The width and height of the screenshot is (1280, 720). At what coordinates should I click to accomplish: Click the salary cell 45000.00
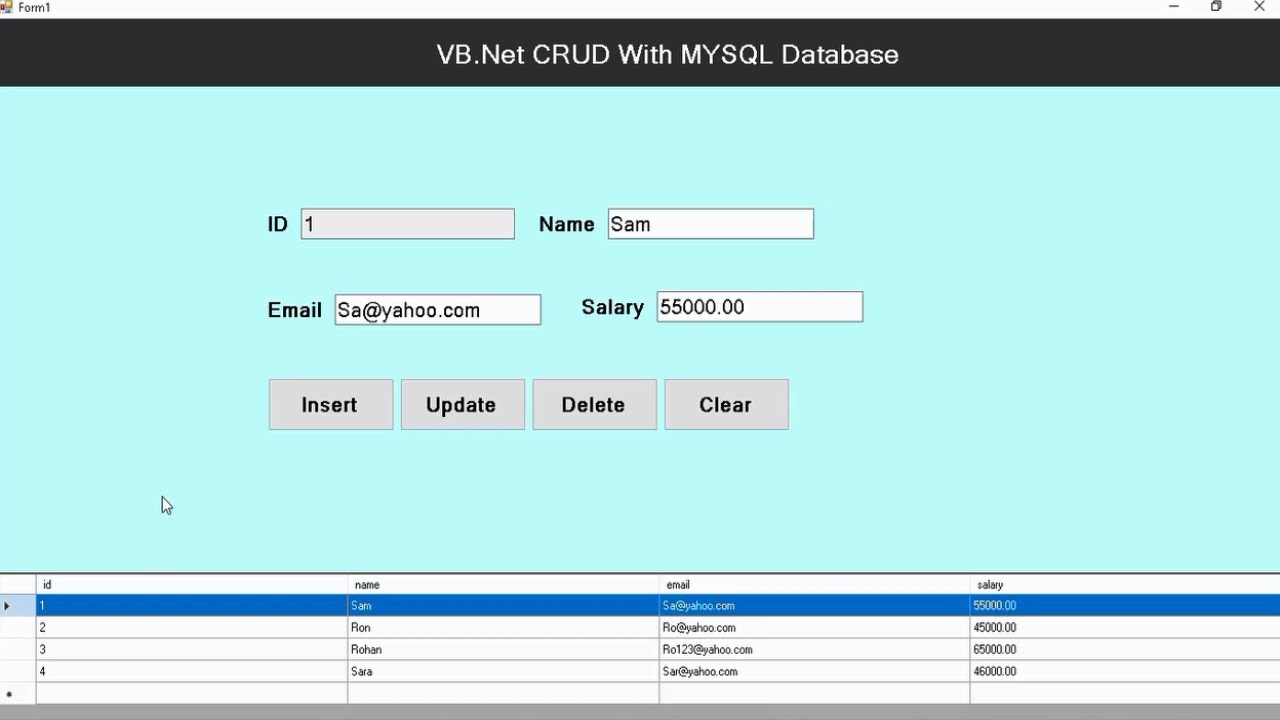click(x=1125, y=628)
